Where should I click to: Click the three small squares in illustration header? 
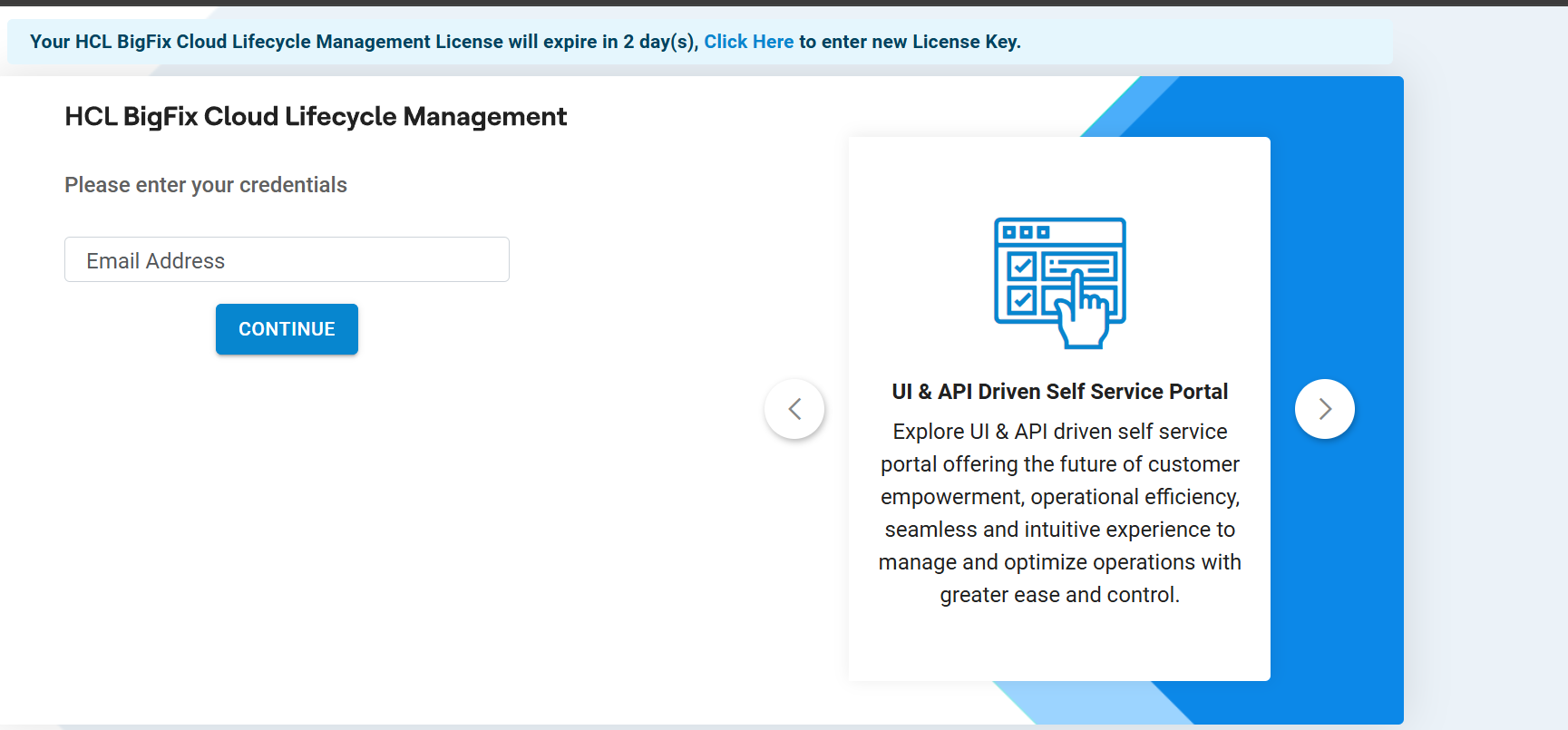click(1026, 232)
